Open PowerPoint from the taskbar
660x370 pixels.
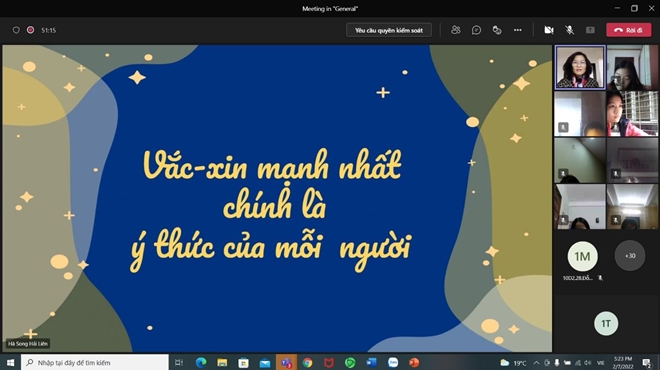(x=414, y=362)
